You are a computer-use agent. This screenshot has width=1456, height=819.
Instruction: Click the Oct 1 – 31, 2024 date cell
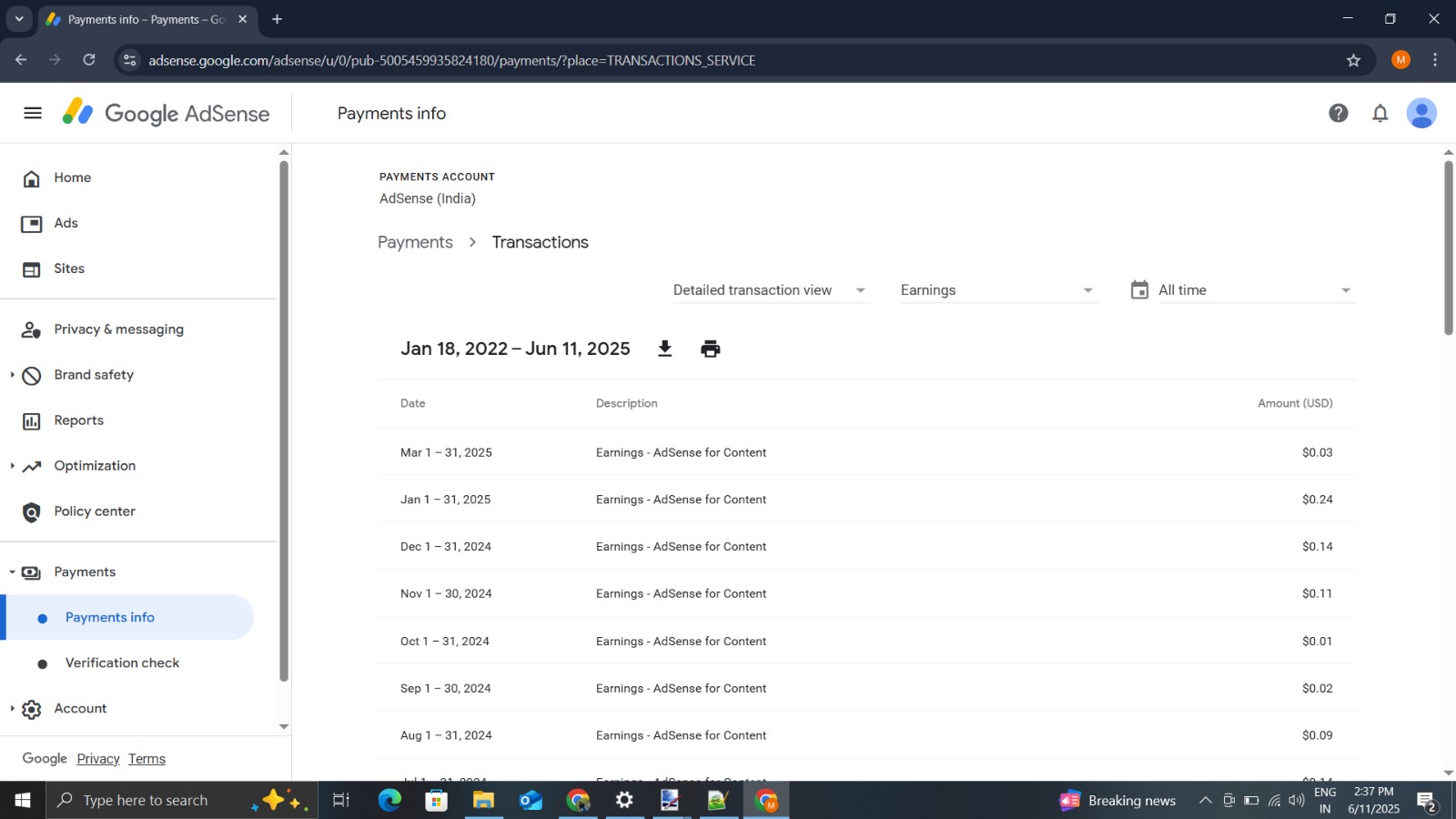445,642
